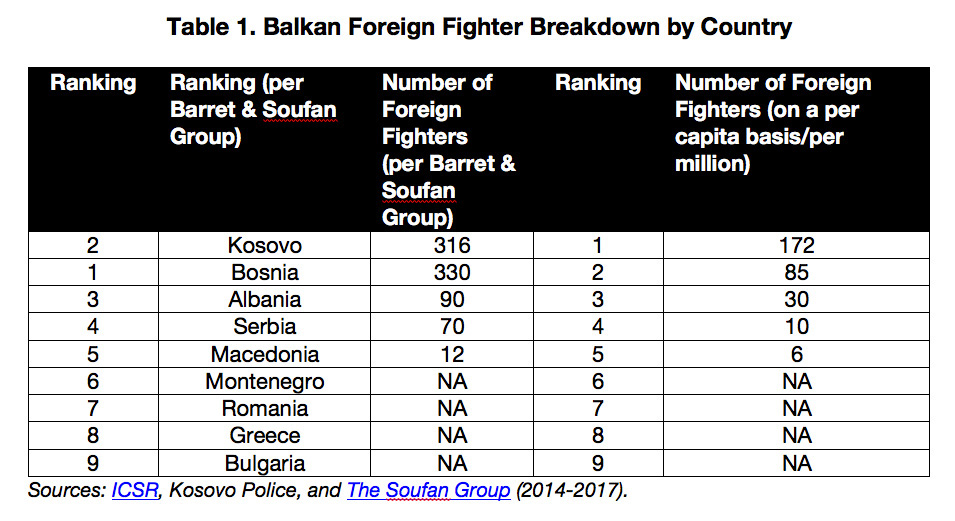This screenshot has width=955, height=521.
Task: Click the Romania table cell
Action: tap(264, 408)
